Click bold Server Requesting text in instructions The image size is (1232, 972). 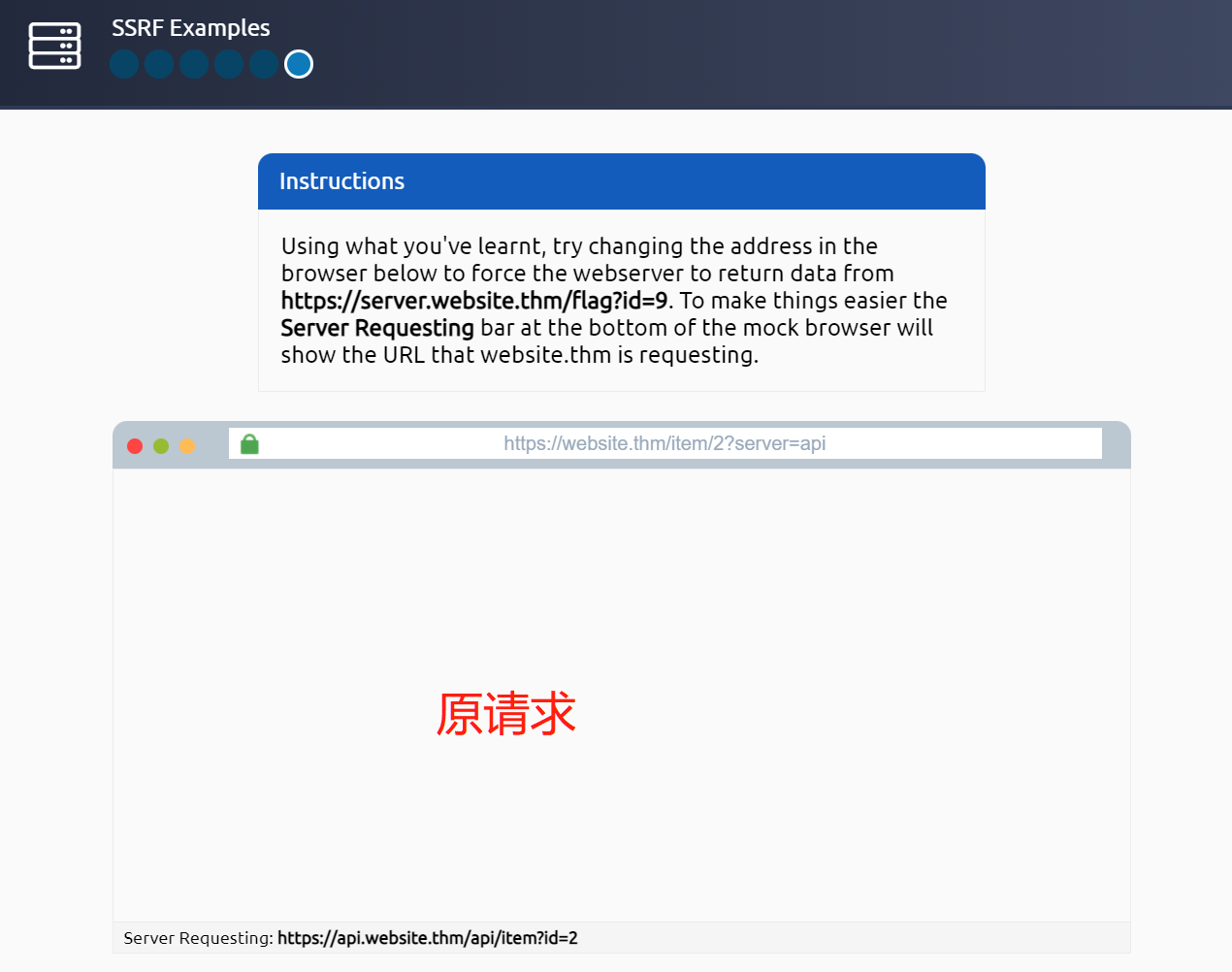pos(376,328)
